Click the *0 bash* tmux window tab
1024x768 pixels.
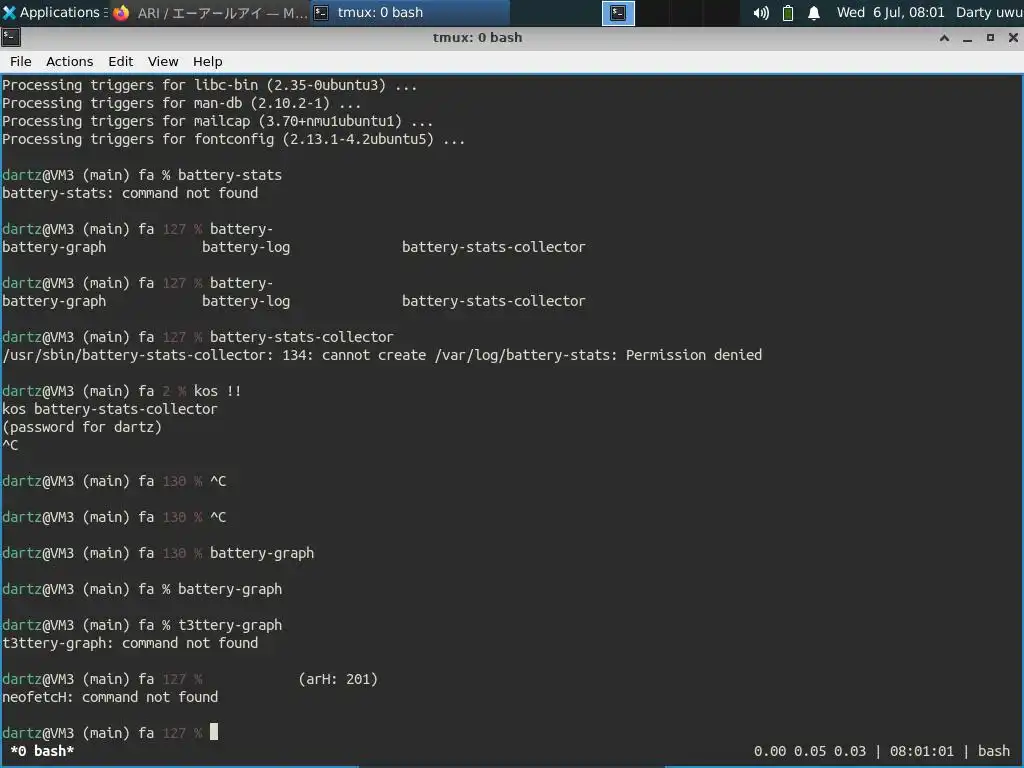click(42, 751)
